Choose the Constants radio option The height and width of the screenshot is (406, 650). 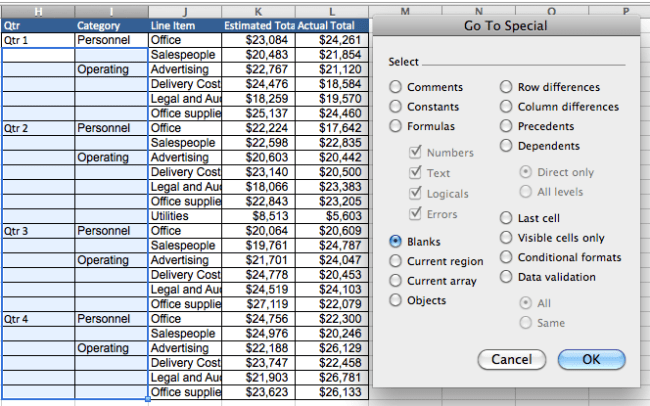click(397, 107)
